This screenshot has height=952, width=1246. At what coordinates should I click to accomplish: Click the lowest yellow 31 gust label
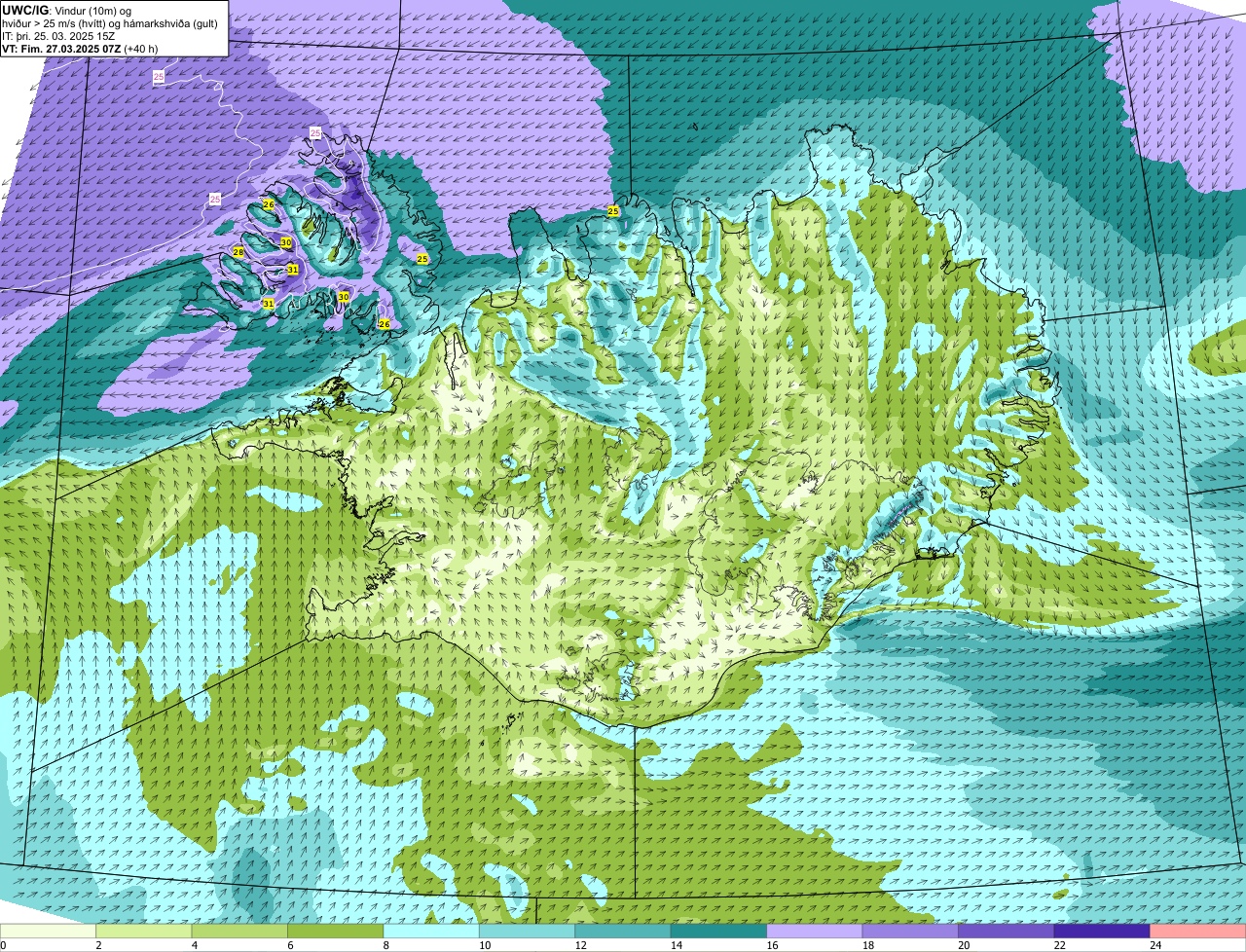(268, 304)
